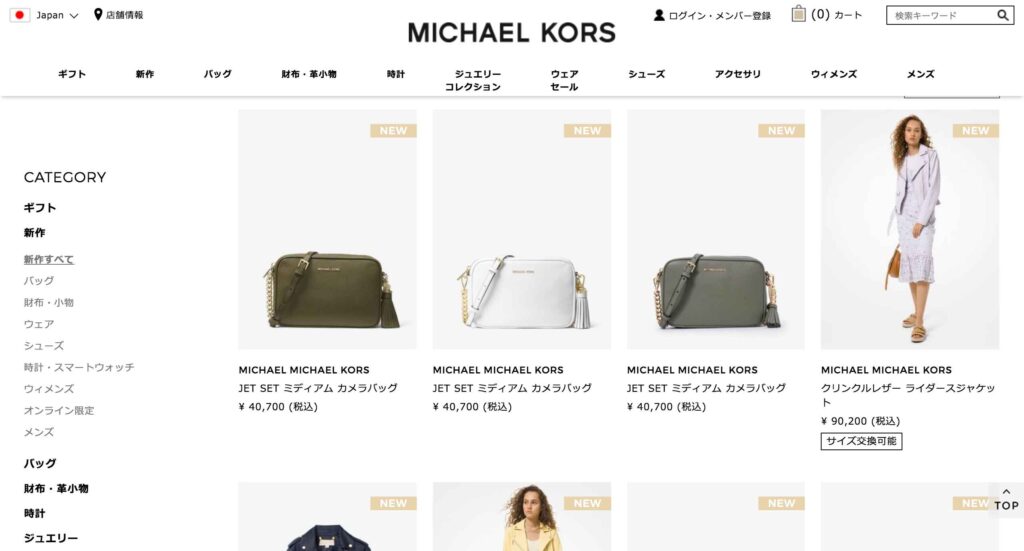
Task: Open the olive green camera bag thumbnail
Action: pos(327,229)
